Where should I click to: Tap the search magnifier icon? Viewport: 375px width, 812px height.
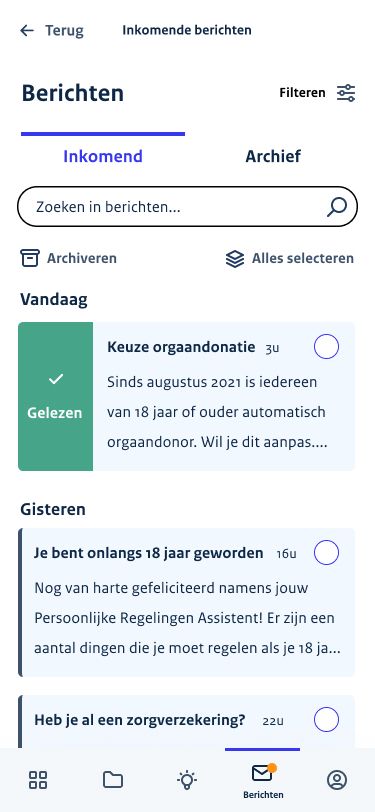[x=337, y=207]
